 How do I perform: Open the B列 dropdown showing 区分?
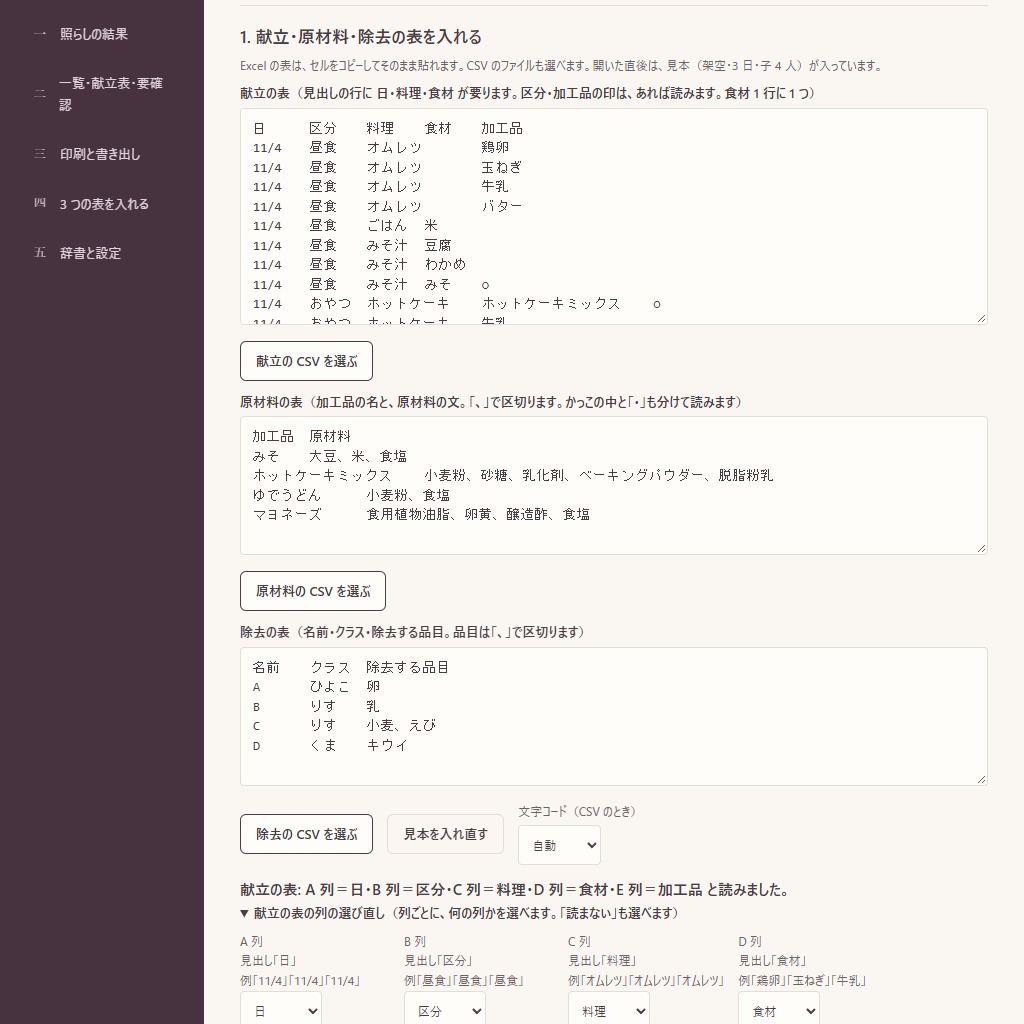click(x=445, y=1010)
